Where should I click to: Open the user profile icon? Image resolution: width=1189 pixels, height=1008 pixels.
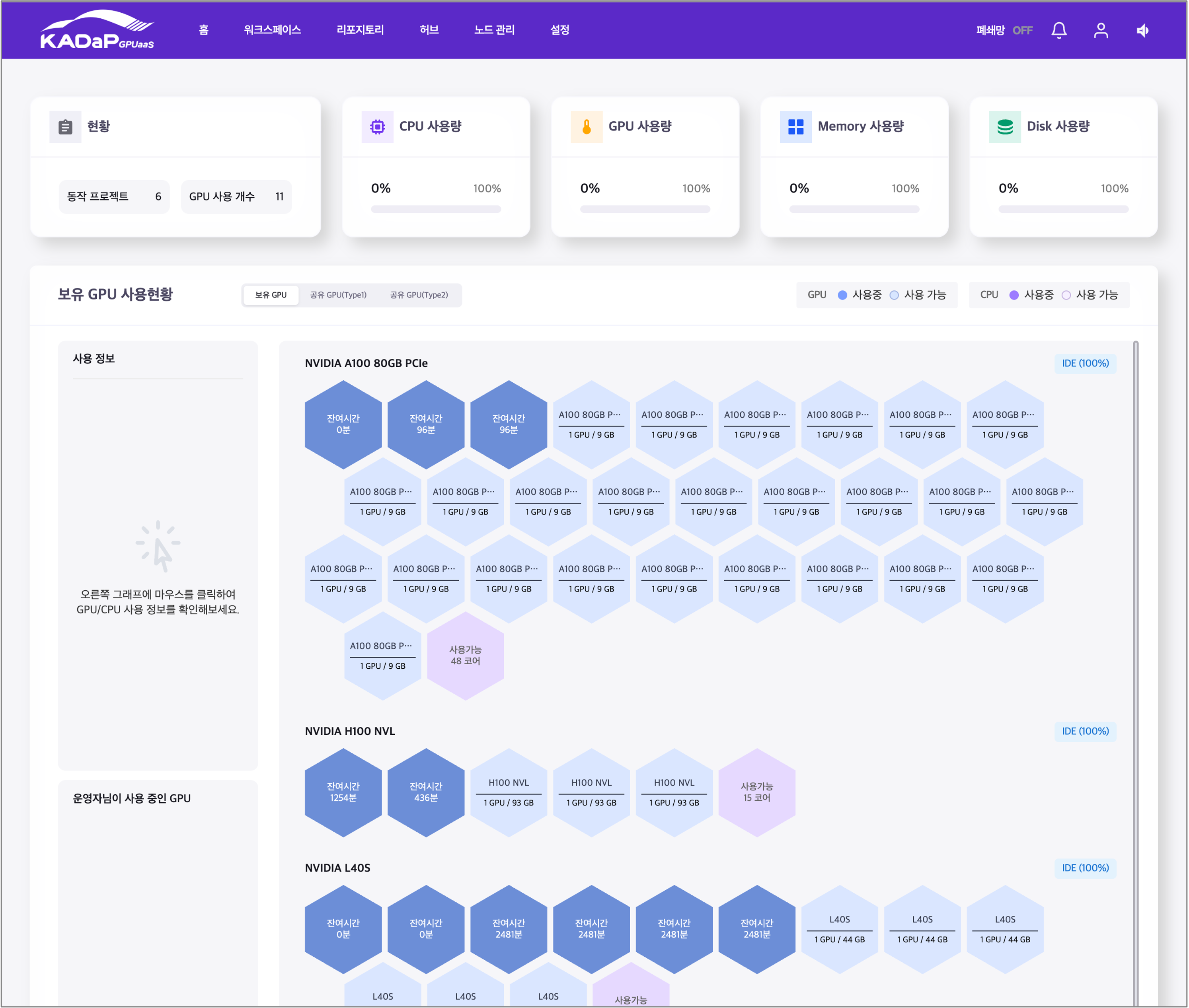point(1101,30)
